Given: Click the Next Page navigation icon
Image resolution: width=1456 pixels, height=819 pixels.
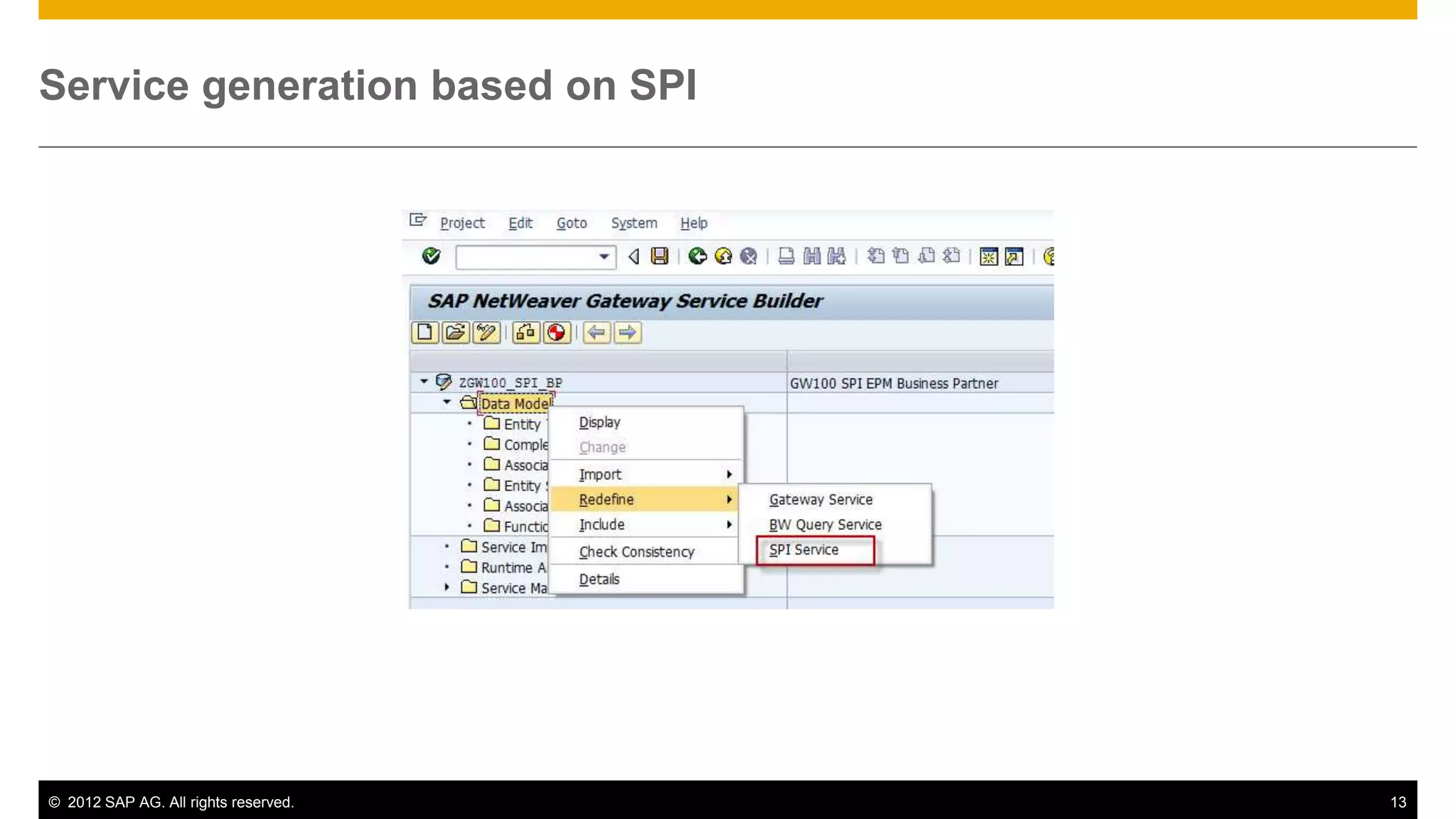Looking at the screenshot, I should [x=926, y=256].
